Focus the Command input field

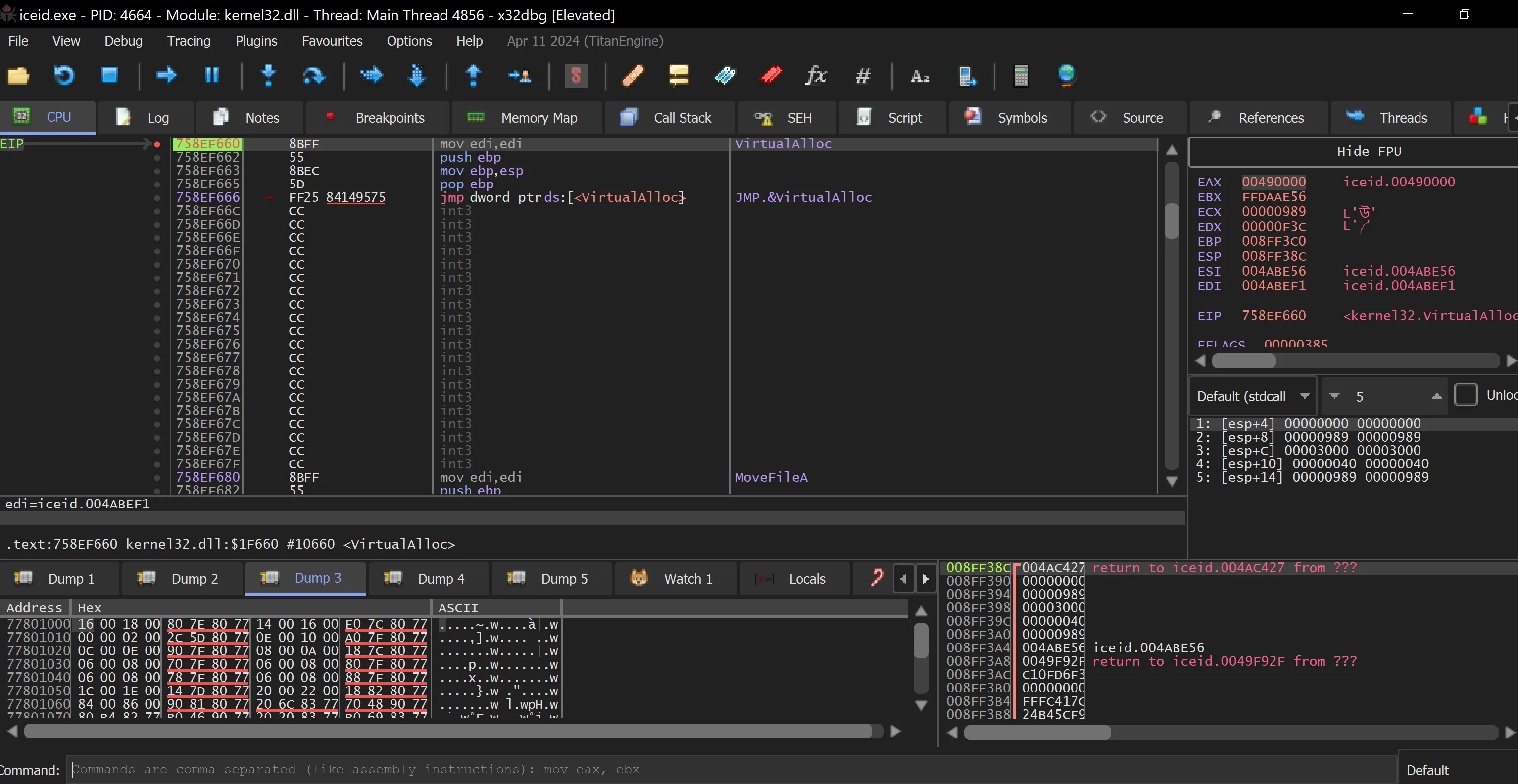coord(731,769)
